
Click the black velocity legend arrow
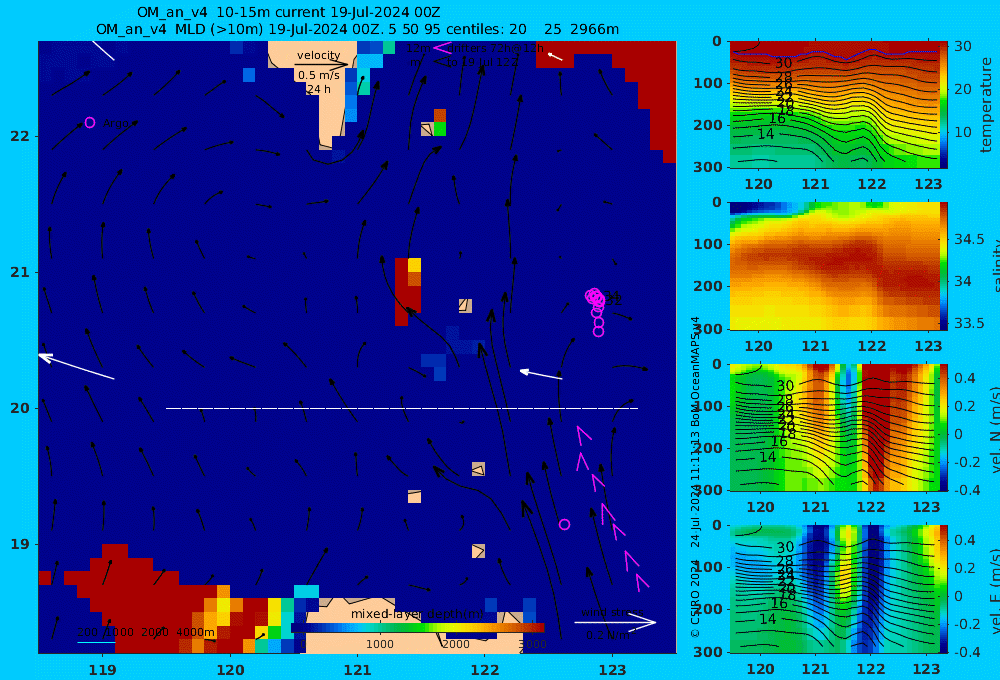click(x=321, y=64)
